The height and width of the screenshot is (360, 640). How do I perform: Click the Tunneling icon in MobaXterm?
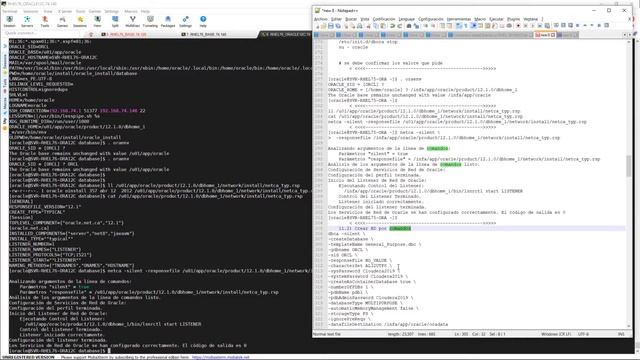point(150,22)
